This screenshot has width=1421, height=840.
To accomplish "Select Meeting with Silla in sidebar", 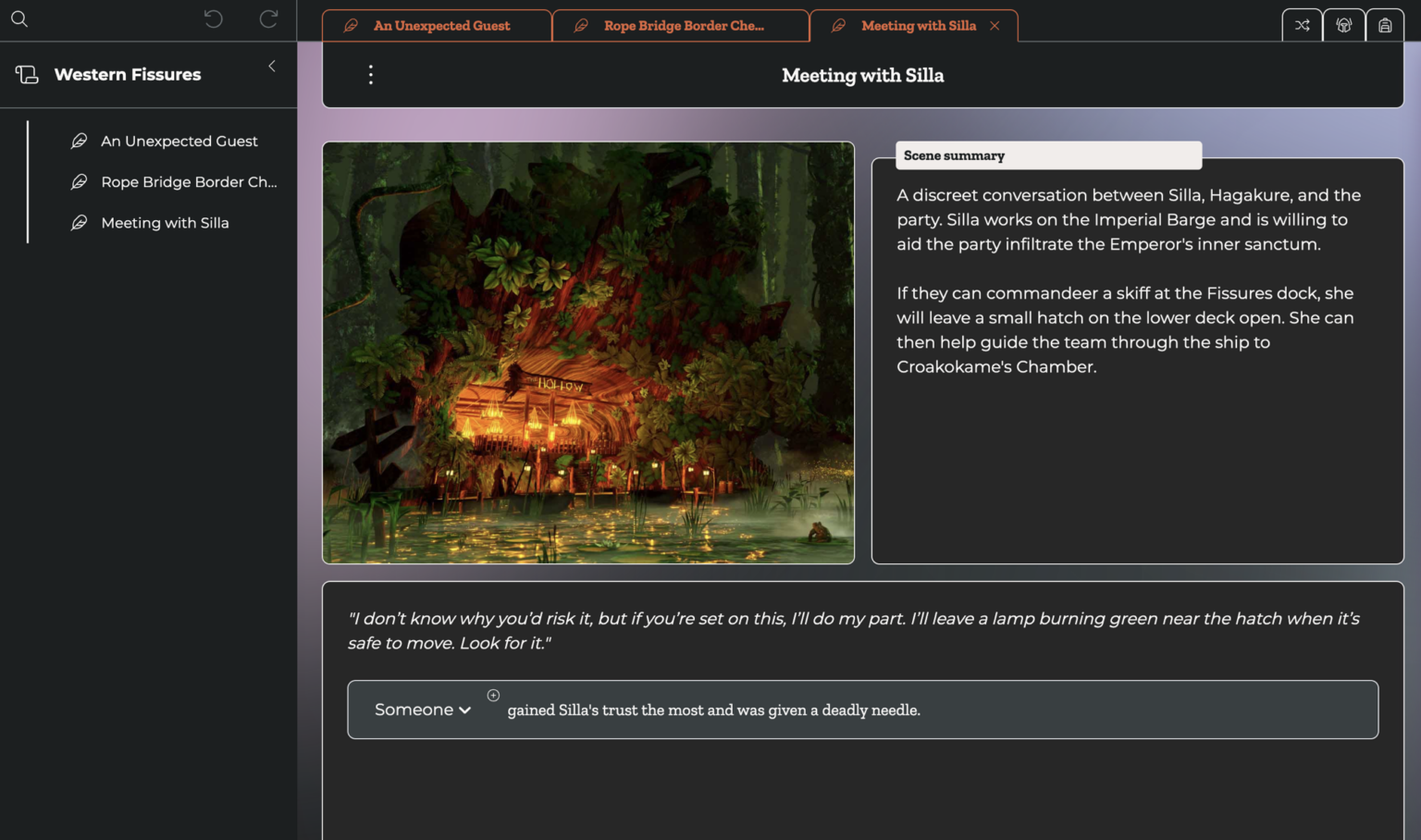I will (165, 223).
